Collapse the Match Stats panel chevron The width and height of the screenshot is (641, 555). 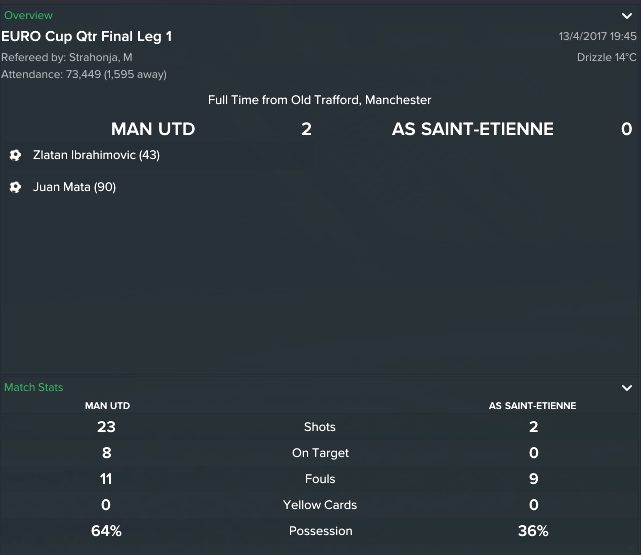point(627,388)
